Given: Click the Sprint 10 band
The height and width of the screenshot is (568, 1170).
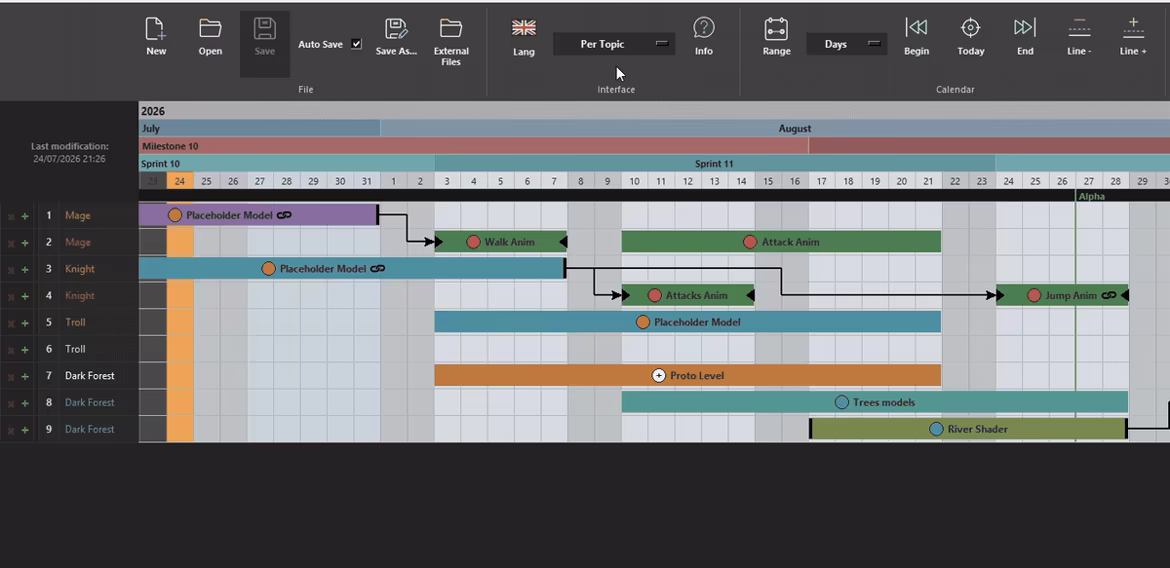Looking at the screenshot, I should pos(287,163).
